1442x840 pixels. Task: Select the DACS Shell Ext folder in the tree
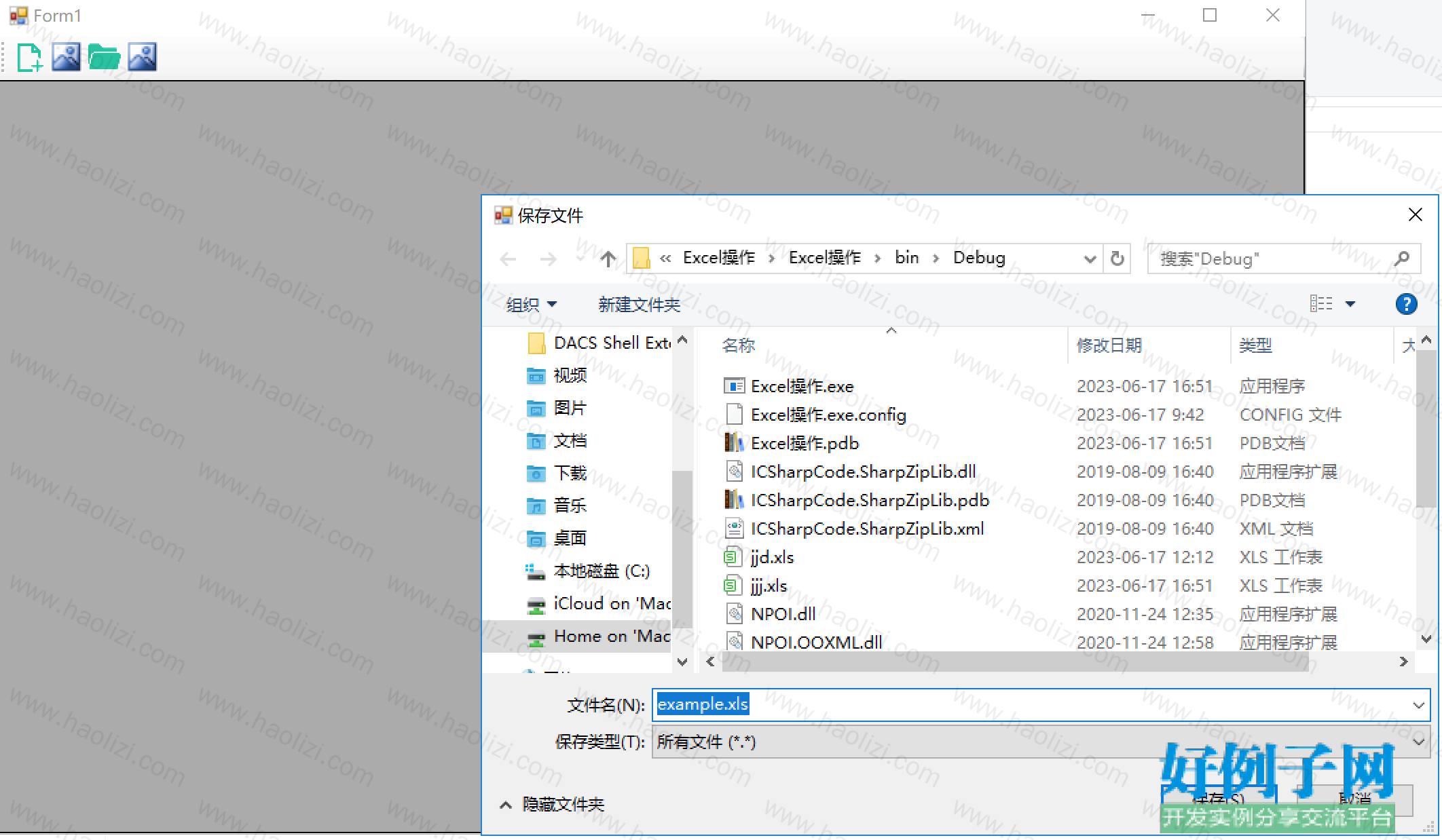click(x=600, y=343)
